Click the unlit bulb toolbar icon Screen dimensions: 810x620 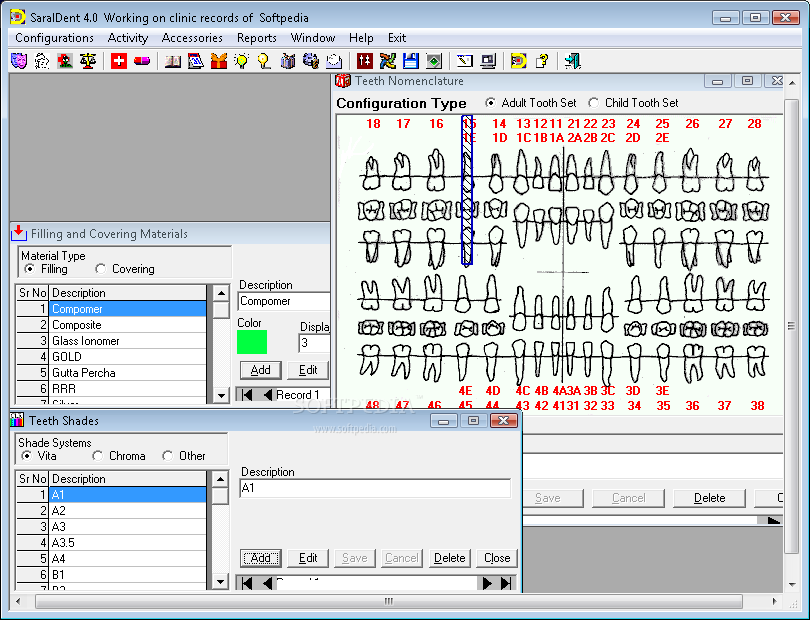coord(264,61)
